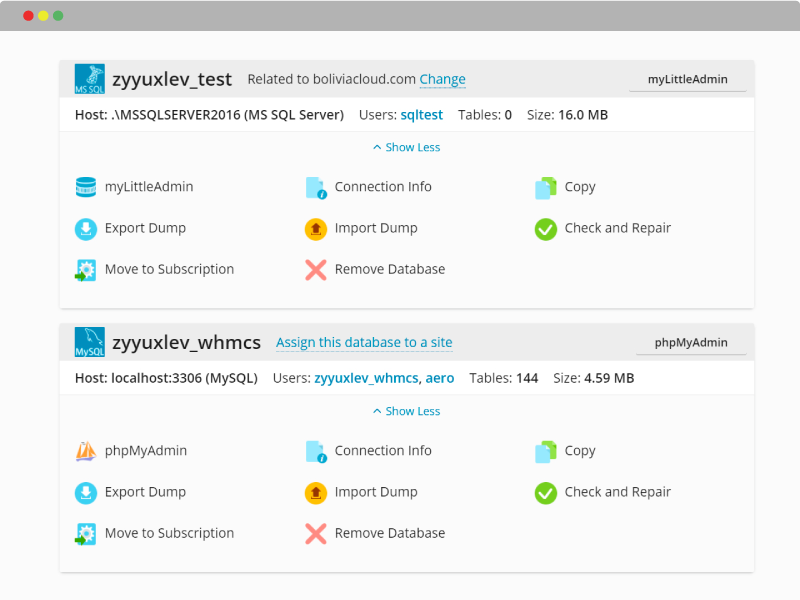This screenshot has width=800, height=600.
Task: Click the phpMyAdmin button in zyyuxlev_whmcs header
Action: point(691,343)
